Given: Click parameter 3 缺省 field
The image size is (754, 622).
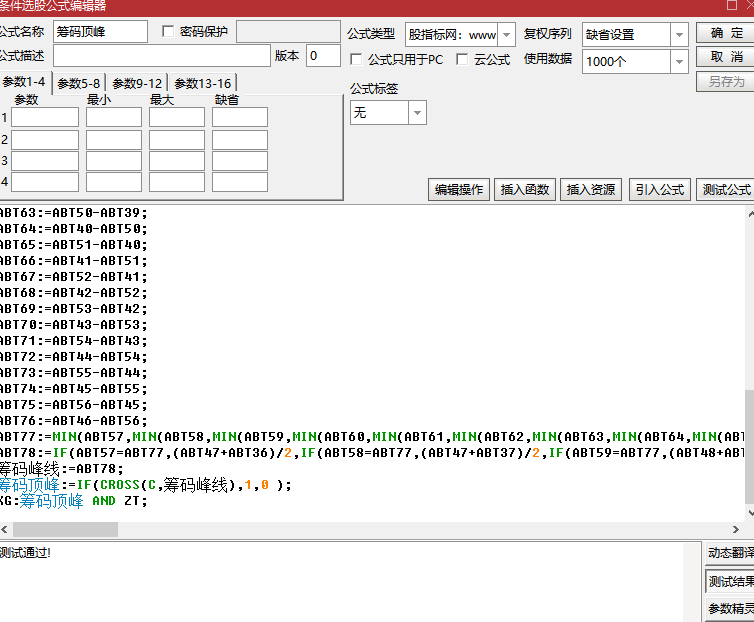Looking at the screenshot, I should click(x=240, y=161).
